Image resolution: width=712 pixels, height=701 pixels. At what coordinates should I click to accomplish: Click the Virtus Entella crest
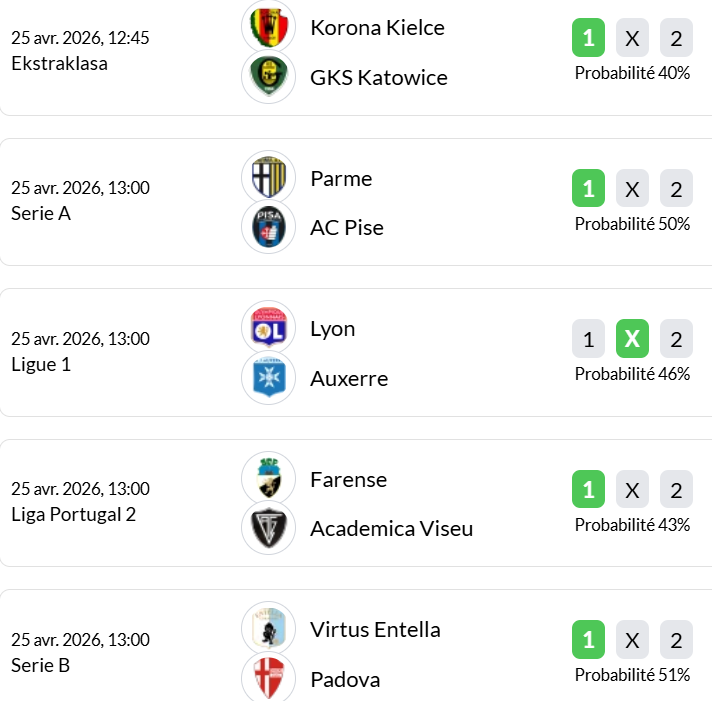(268, 629)
